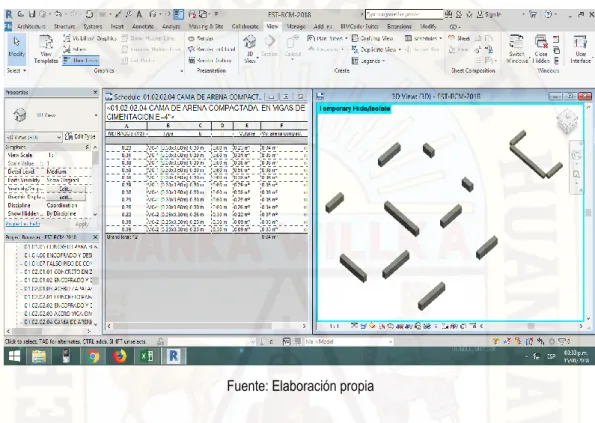This screenshot has width=595, height=423.
Task: Click the shopping cart Exchange Apps icon
Action: (533, 14)
